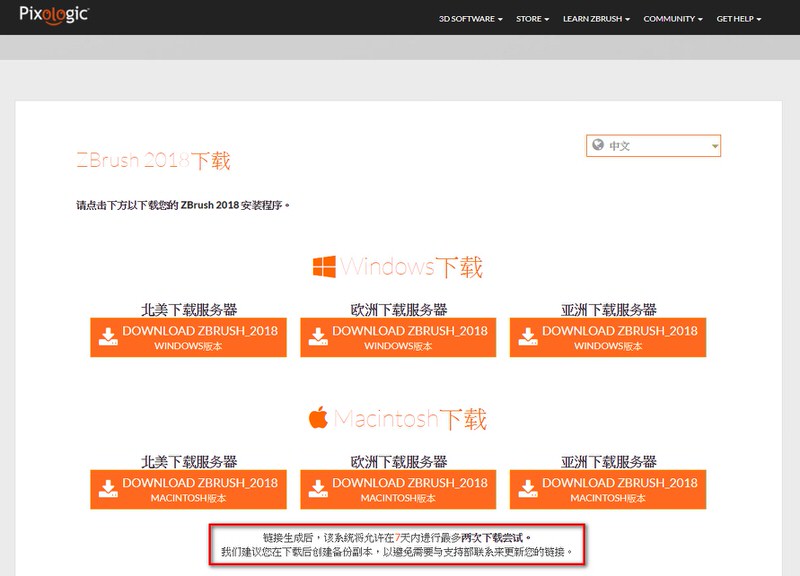Open the GET HELP menu

(738, 19)
